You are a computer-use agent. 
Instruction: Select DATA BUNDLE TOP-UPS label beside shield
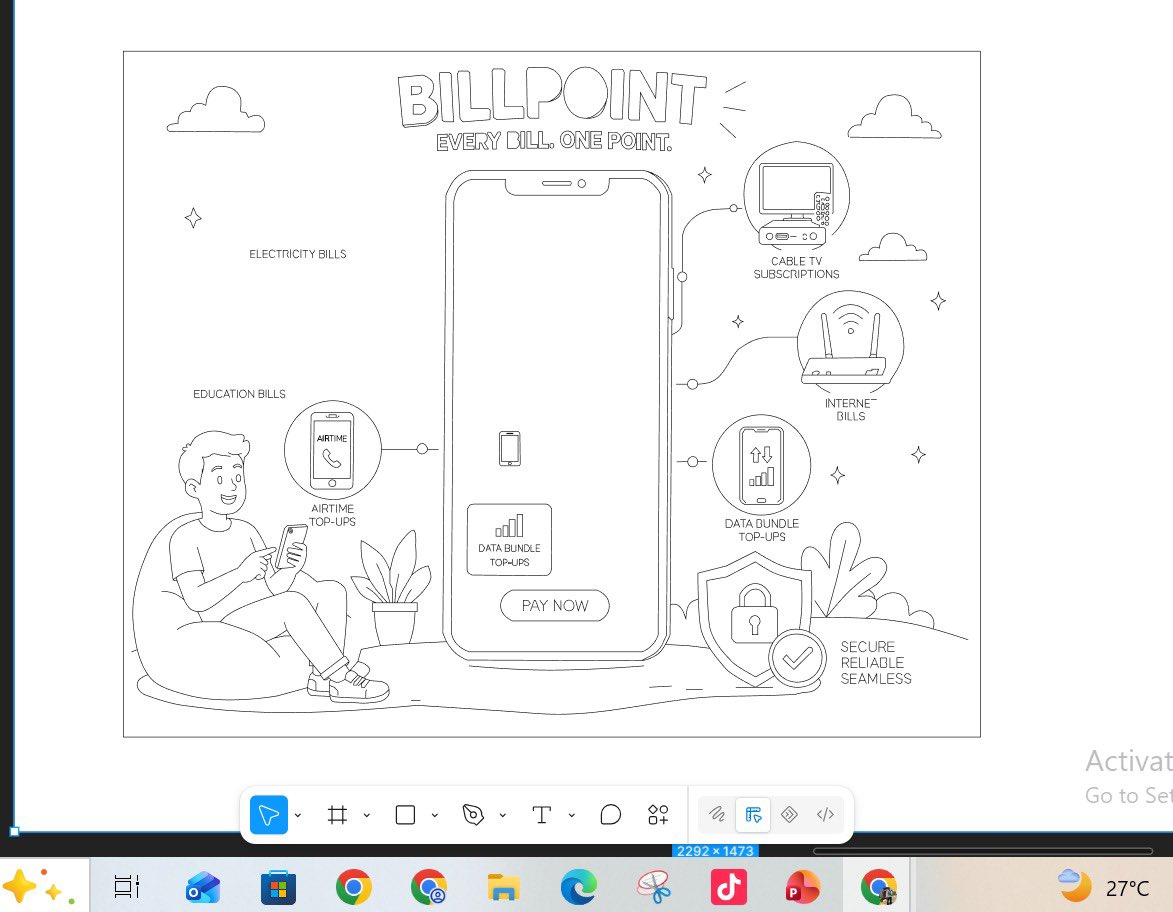762,530
